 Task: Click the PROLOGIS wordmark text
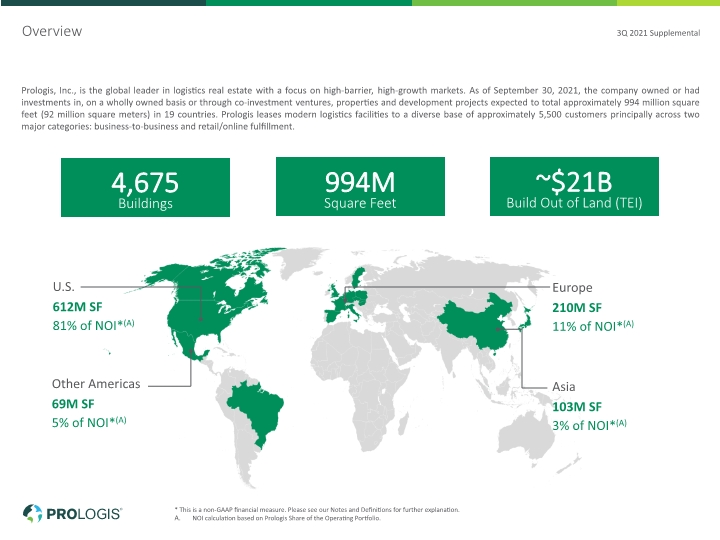84,513
